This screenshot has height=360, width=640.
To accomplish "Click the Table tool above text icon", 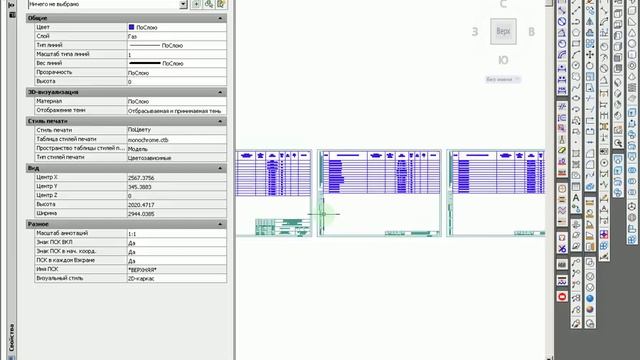I will [x=576, y=187].
